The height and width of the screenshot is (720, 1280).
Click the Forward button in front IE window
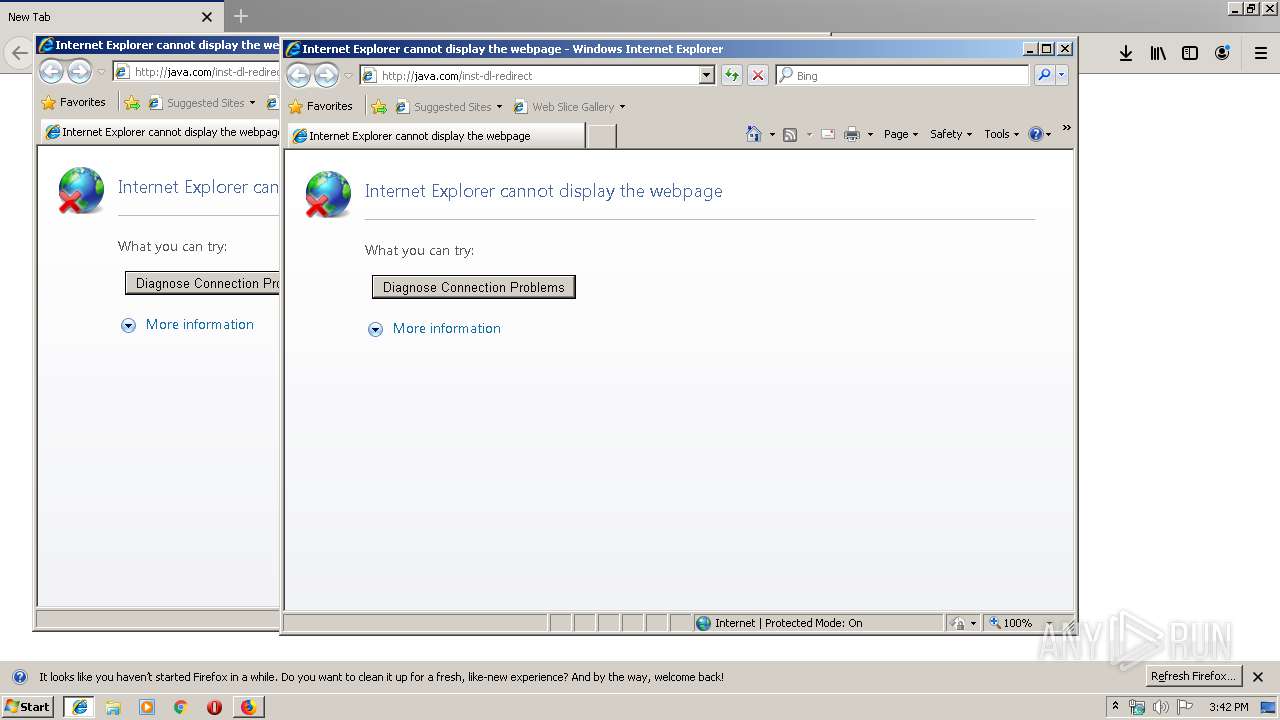(x=326, y=75)
